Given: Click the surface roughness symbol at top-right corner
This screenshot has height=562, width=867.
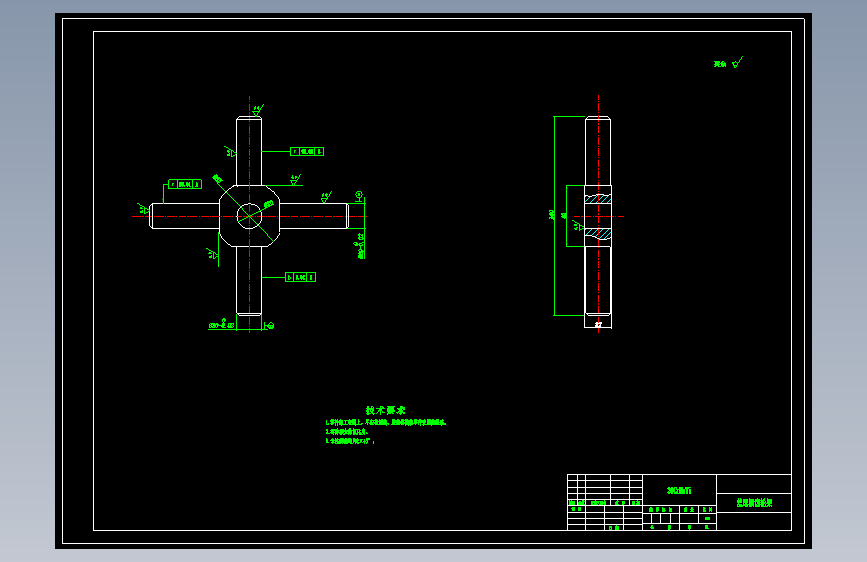Looking at the screenshot, I should [737, 62].
